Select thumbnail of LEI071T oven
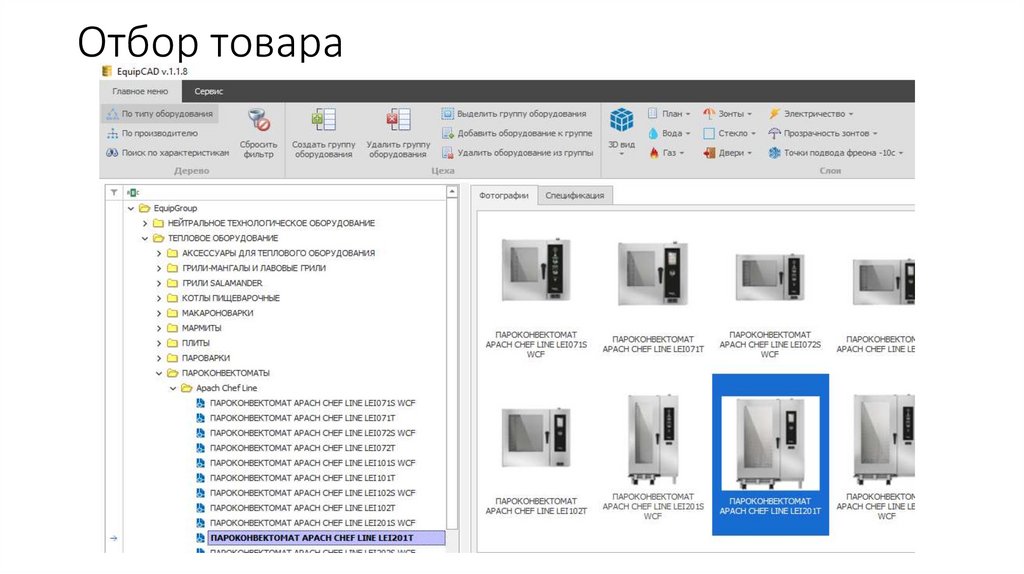1024x574 pixels. 652,274
